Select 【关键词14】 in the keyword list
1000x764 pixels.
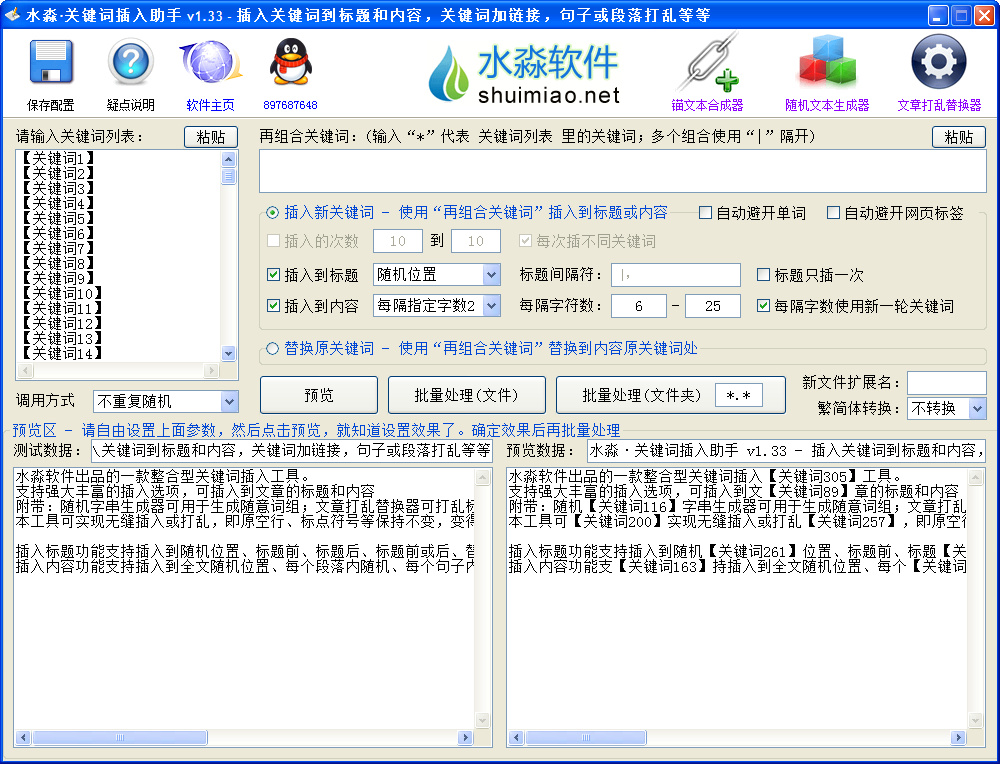click(x=61, y=353)
